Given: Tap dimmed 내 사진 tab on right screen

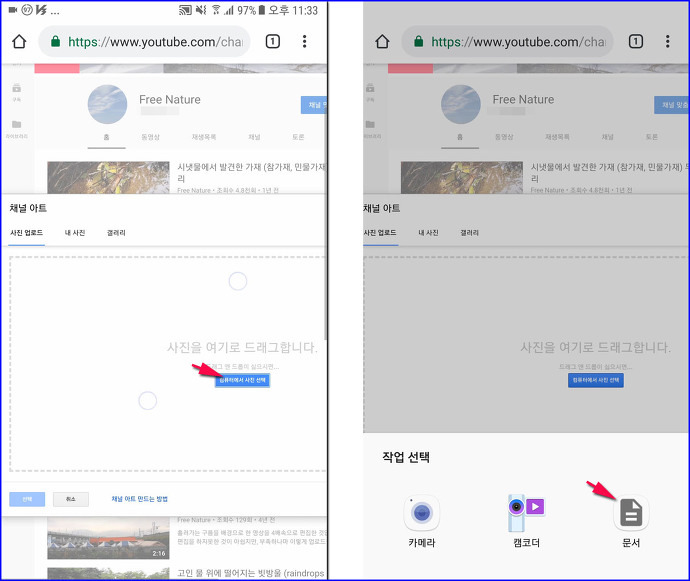Looking at the screenshot, I should [428, 233].
